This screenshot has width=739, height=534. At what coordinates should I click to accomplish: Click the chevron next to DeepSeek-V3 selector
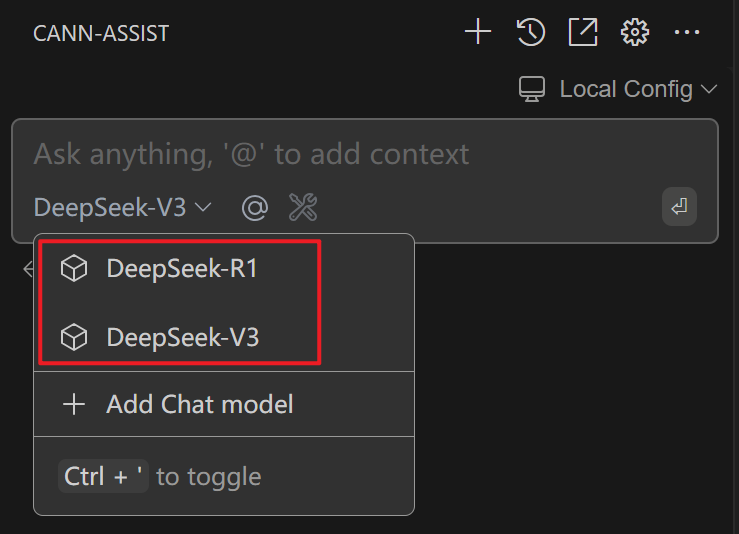(x=204, y=208)
